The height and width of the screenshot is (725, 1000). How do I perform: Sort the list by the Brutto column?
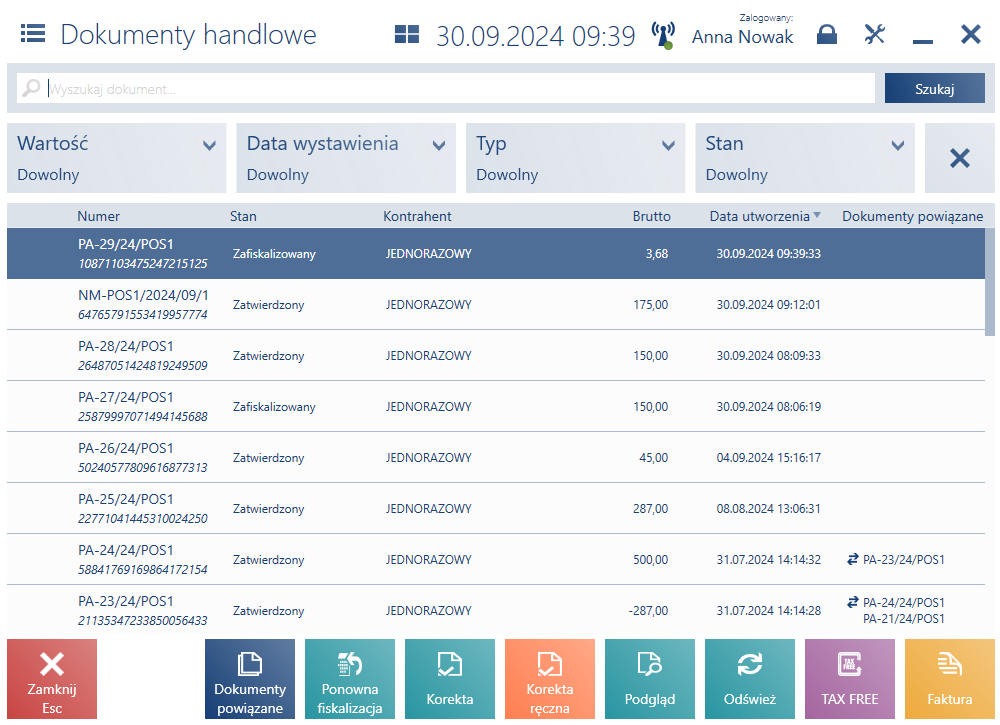click(651, 216)
